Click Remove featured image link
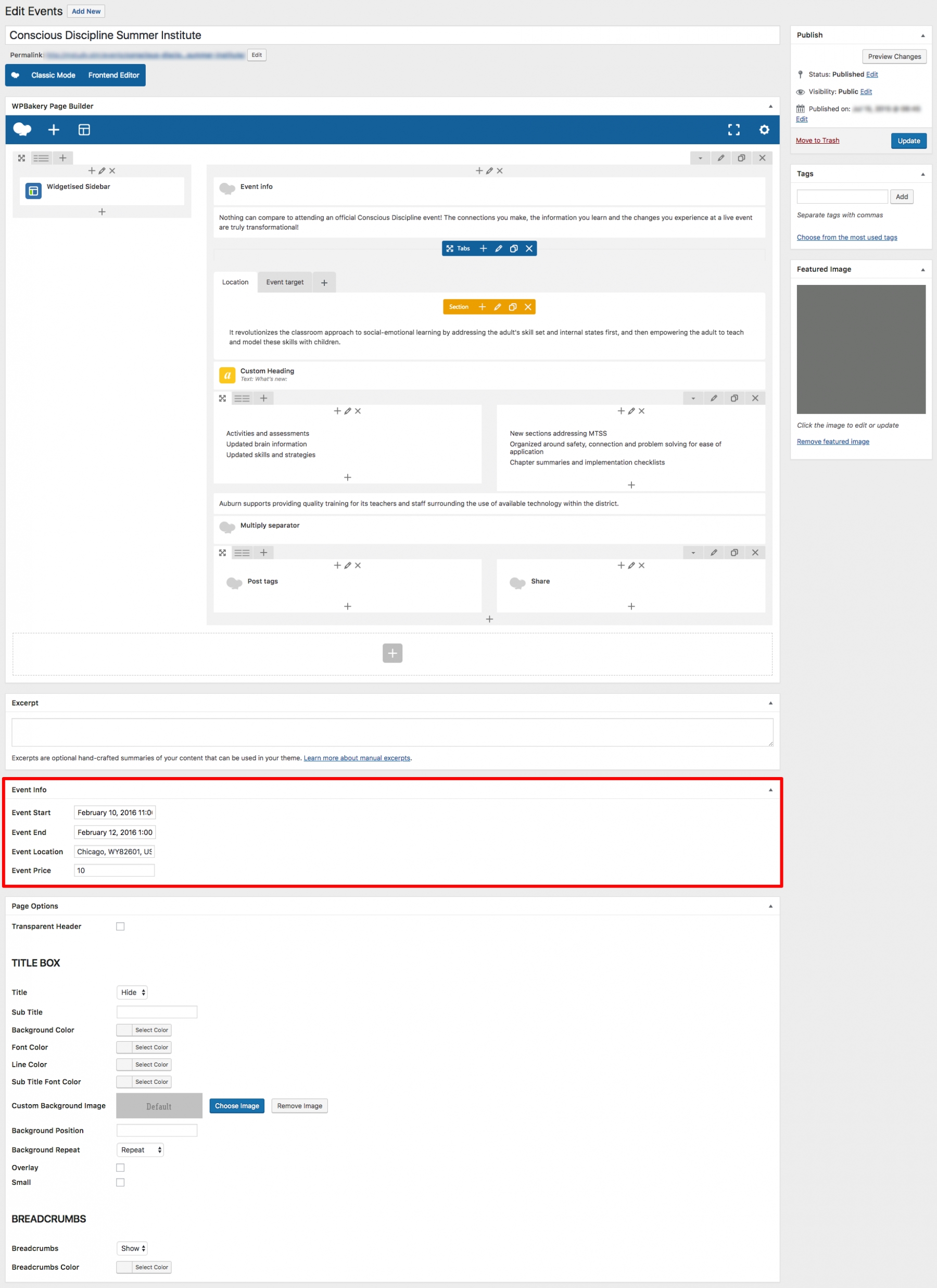 [832, 442]
